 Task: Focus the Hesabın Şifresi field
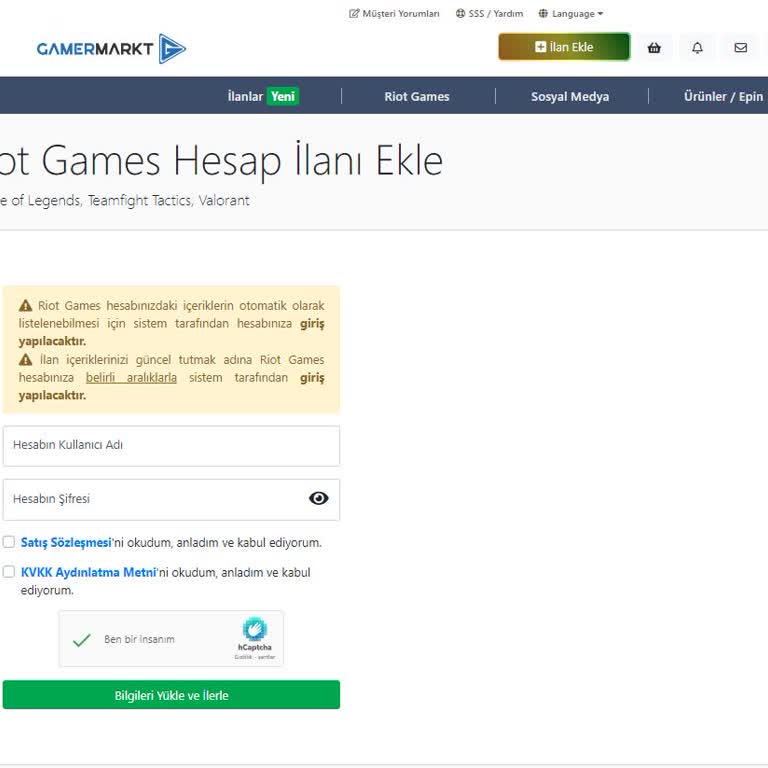point(171,500)
